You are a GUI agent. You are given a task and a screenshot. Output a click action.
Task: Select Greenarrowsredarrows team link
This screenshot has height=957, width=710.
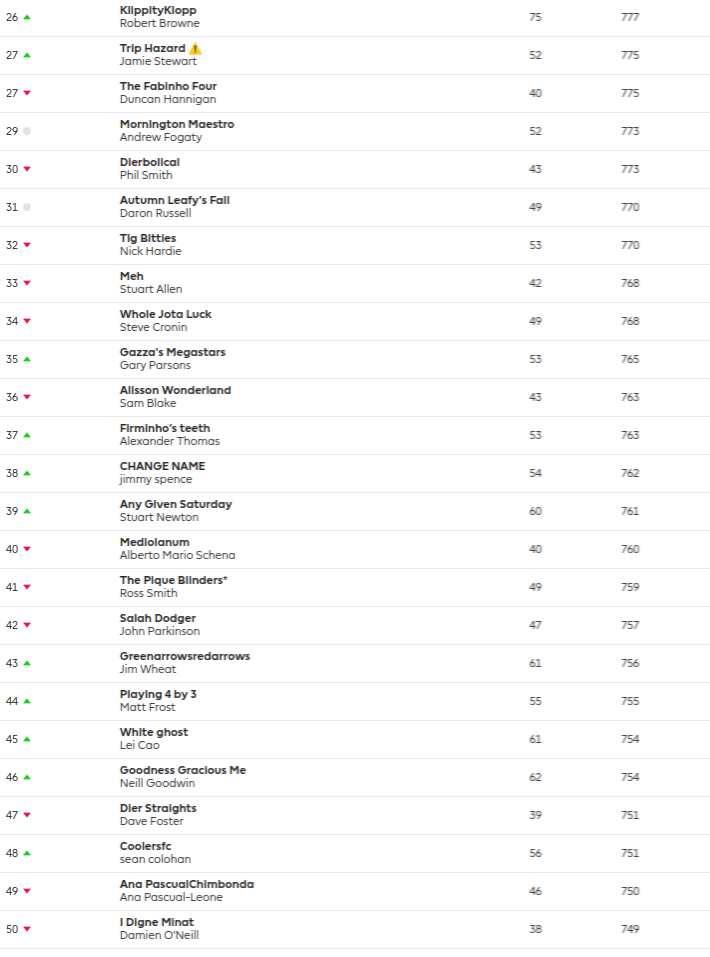(x=185, y=656)
